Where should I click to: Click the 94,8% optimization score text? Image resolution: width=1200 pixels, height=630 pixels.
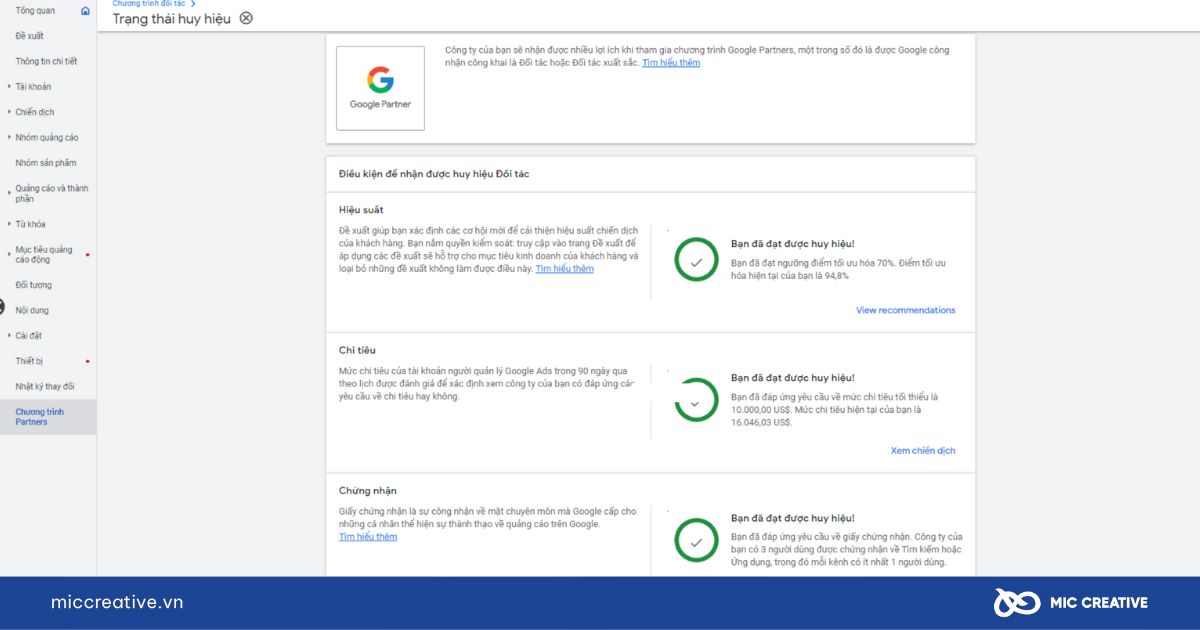click(835, 276)
